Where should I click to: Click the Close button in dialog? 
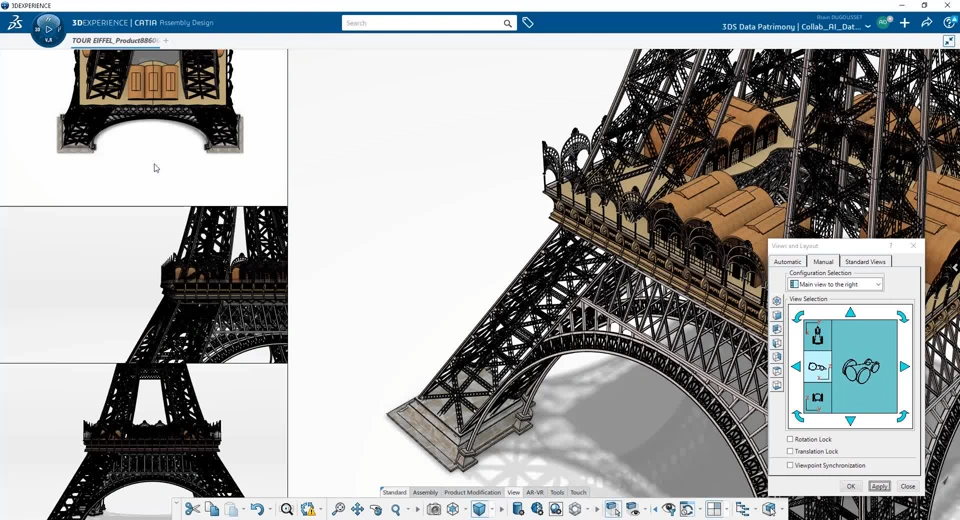pyautogui.click(x=907, y=486)
